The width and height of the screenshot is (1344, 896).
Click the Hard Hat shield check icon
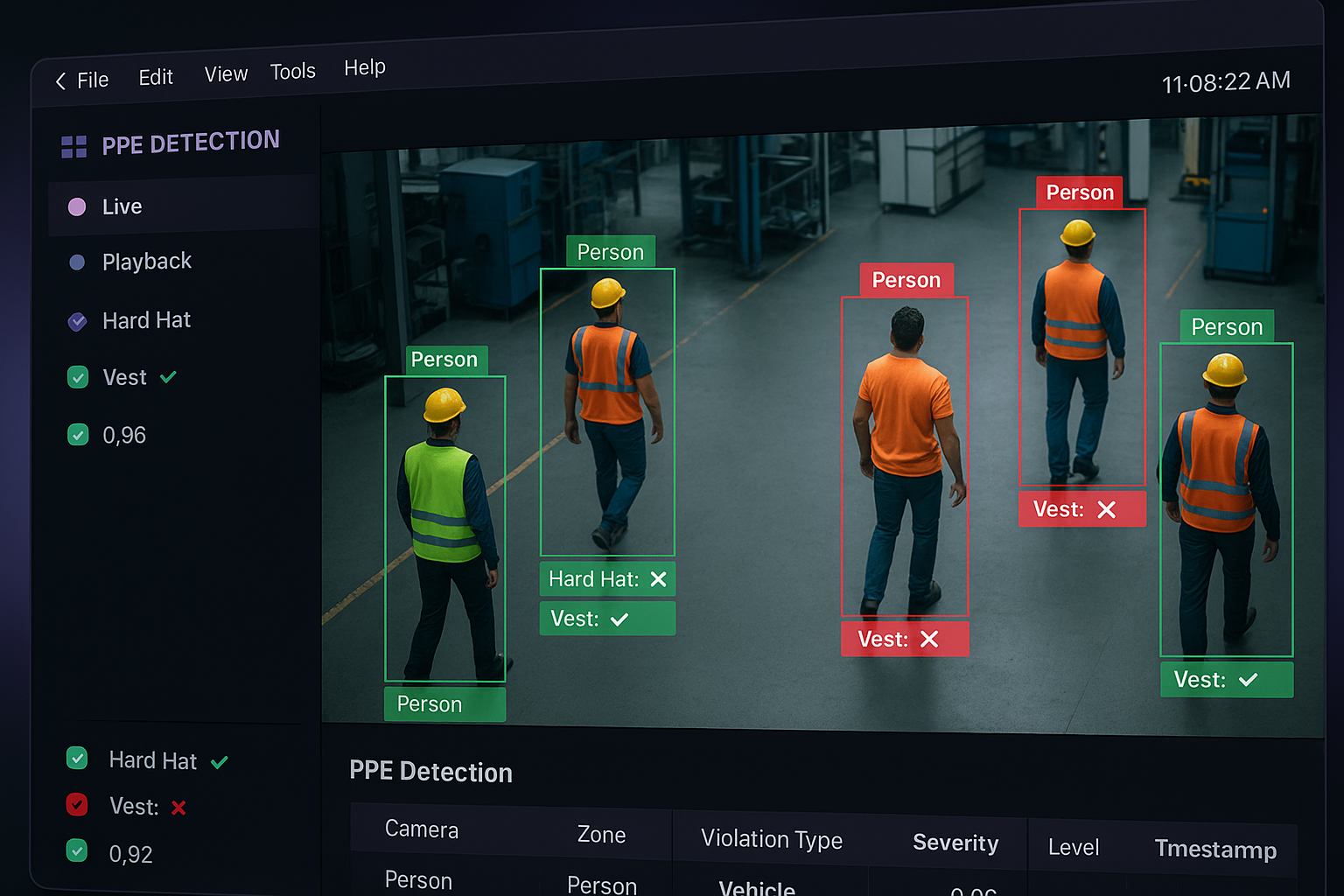point(78,321)
